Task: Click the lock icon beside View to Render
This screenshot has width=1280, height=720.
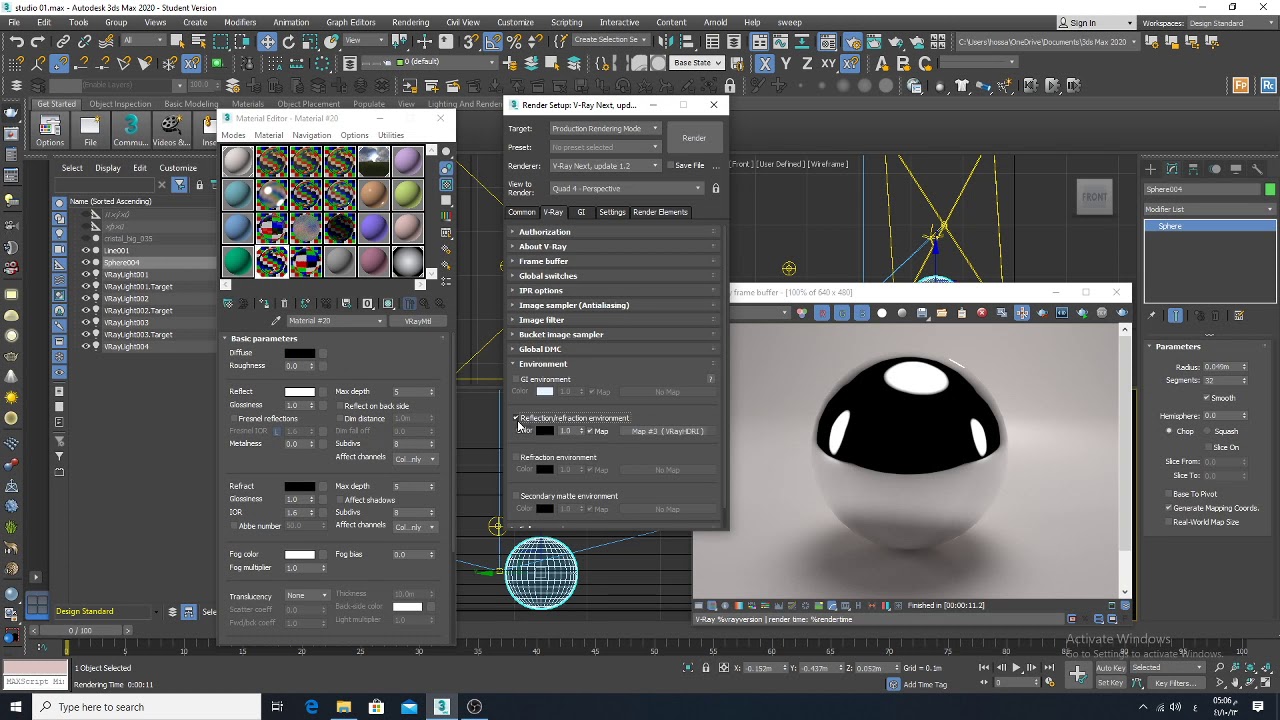Action: coord(715,188)
